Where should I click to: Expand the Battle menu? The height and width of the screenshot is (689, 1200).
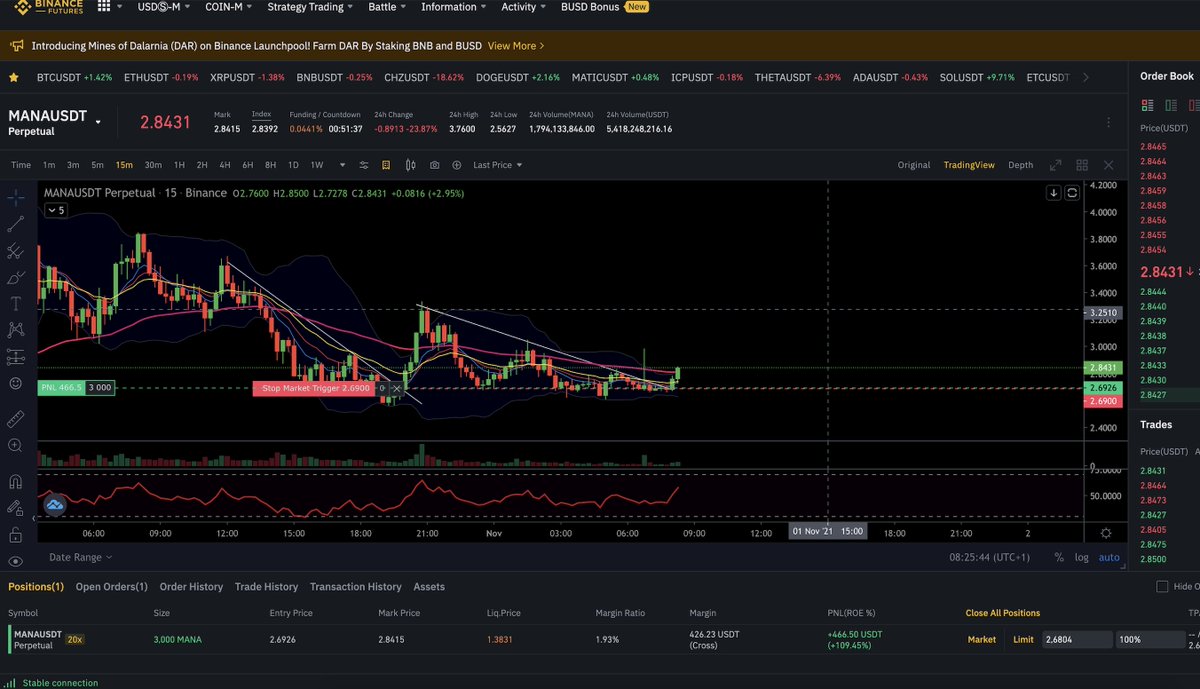click(x=388, y=7)
